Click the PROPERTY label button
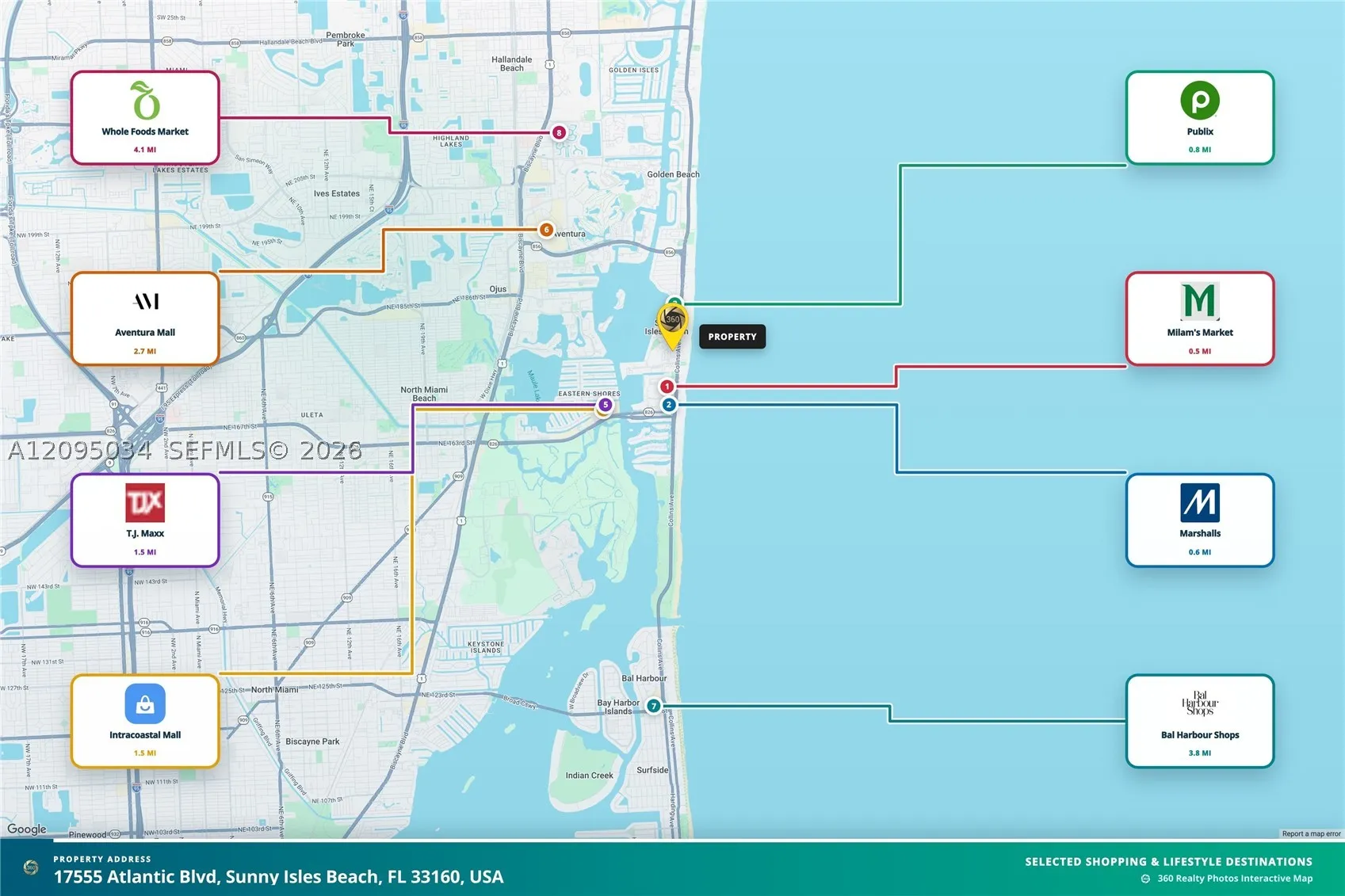The width and height of the screenshot is (1345, 896). (732, 337)
